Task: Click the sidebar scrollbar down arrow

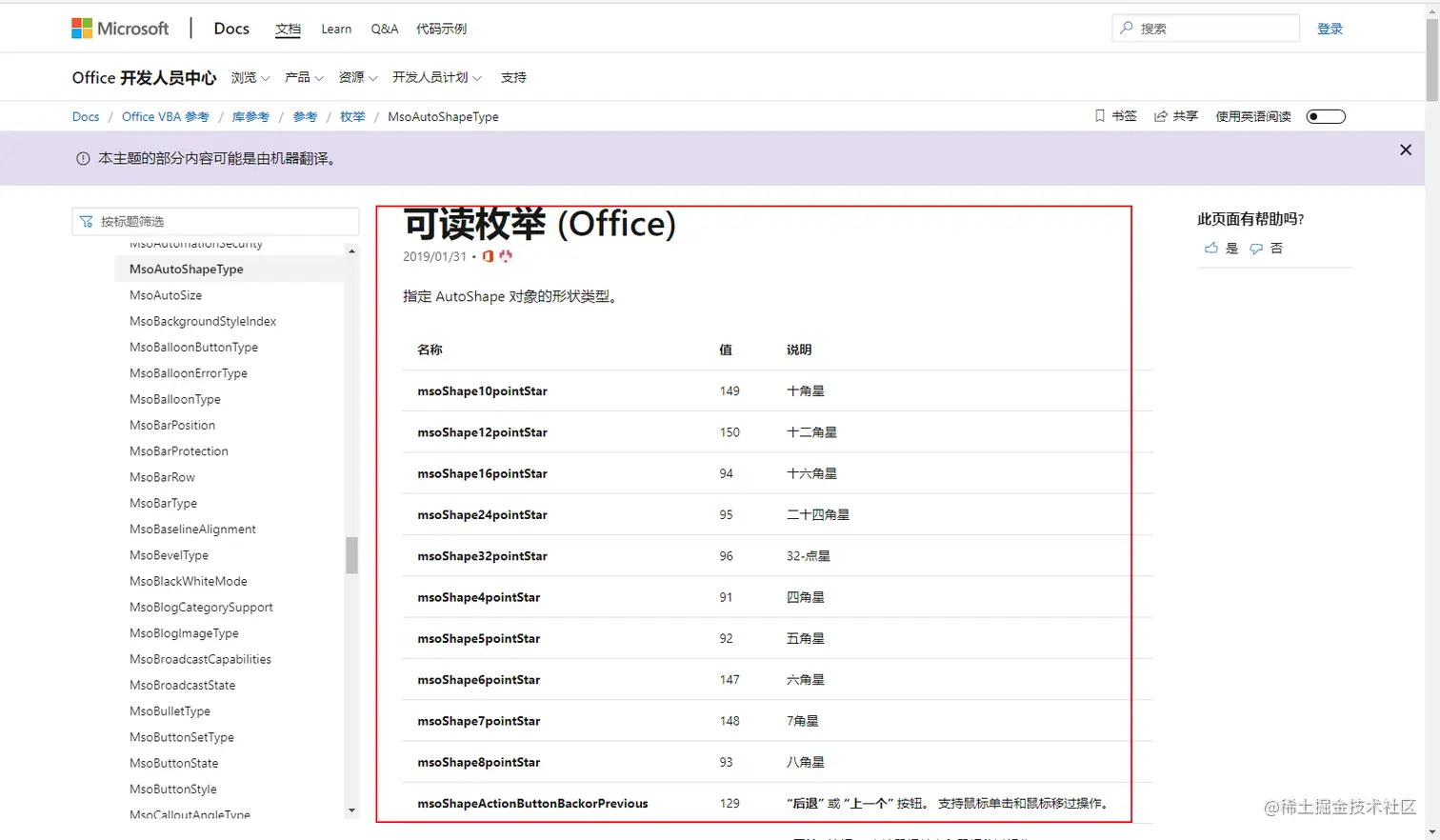Action: pos(351,810)
